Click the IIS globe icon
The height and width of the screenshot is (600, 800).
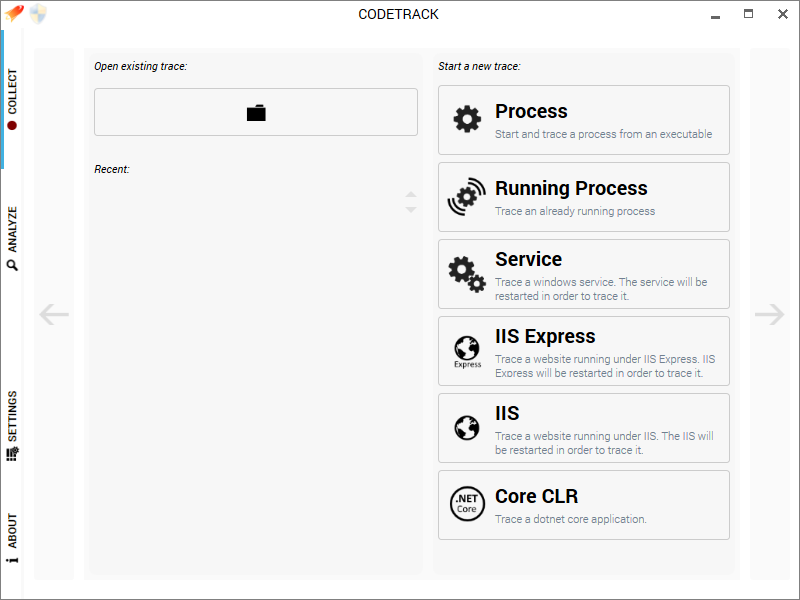point(467,428)
